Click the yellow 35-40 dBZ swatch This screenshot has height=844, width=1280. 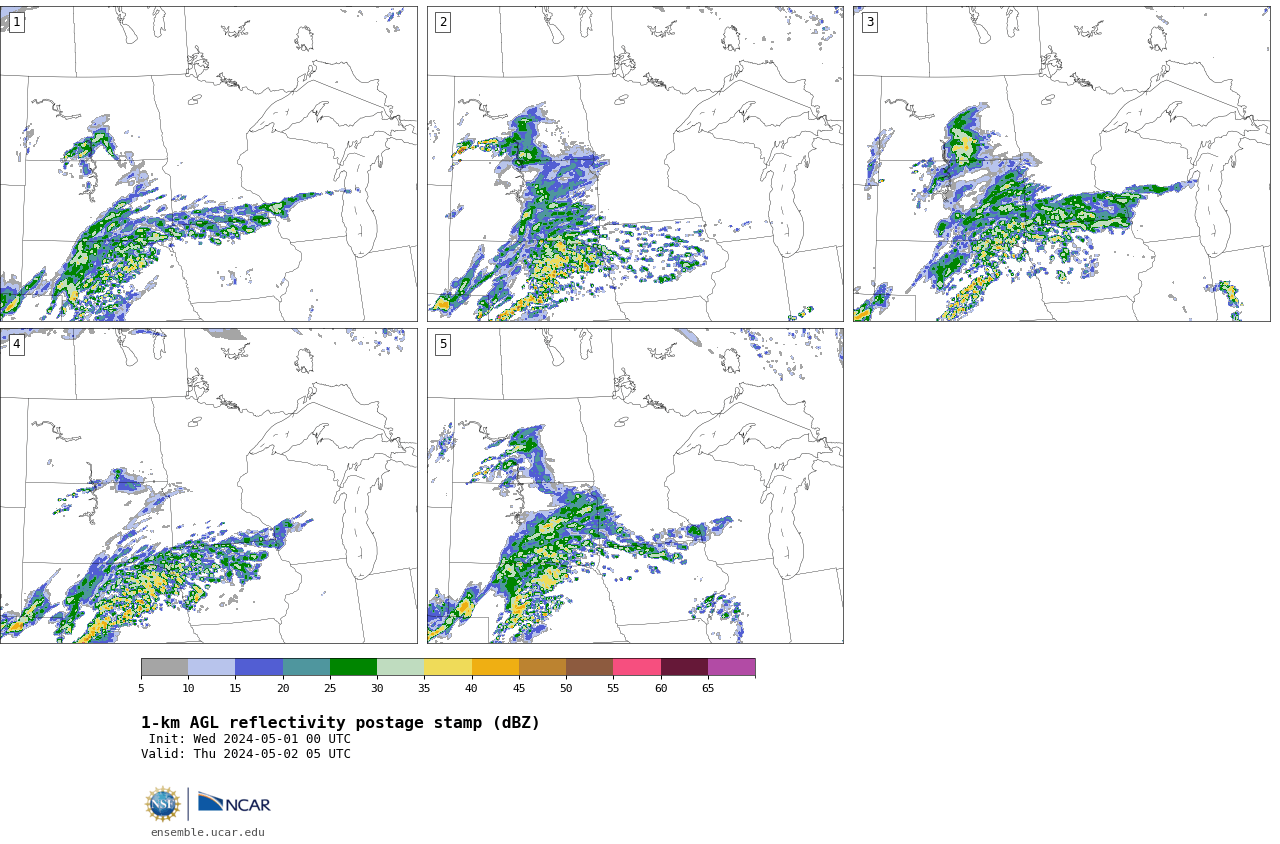click(x=448, y=667)
